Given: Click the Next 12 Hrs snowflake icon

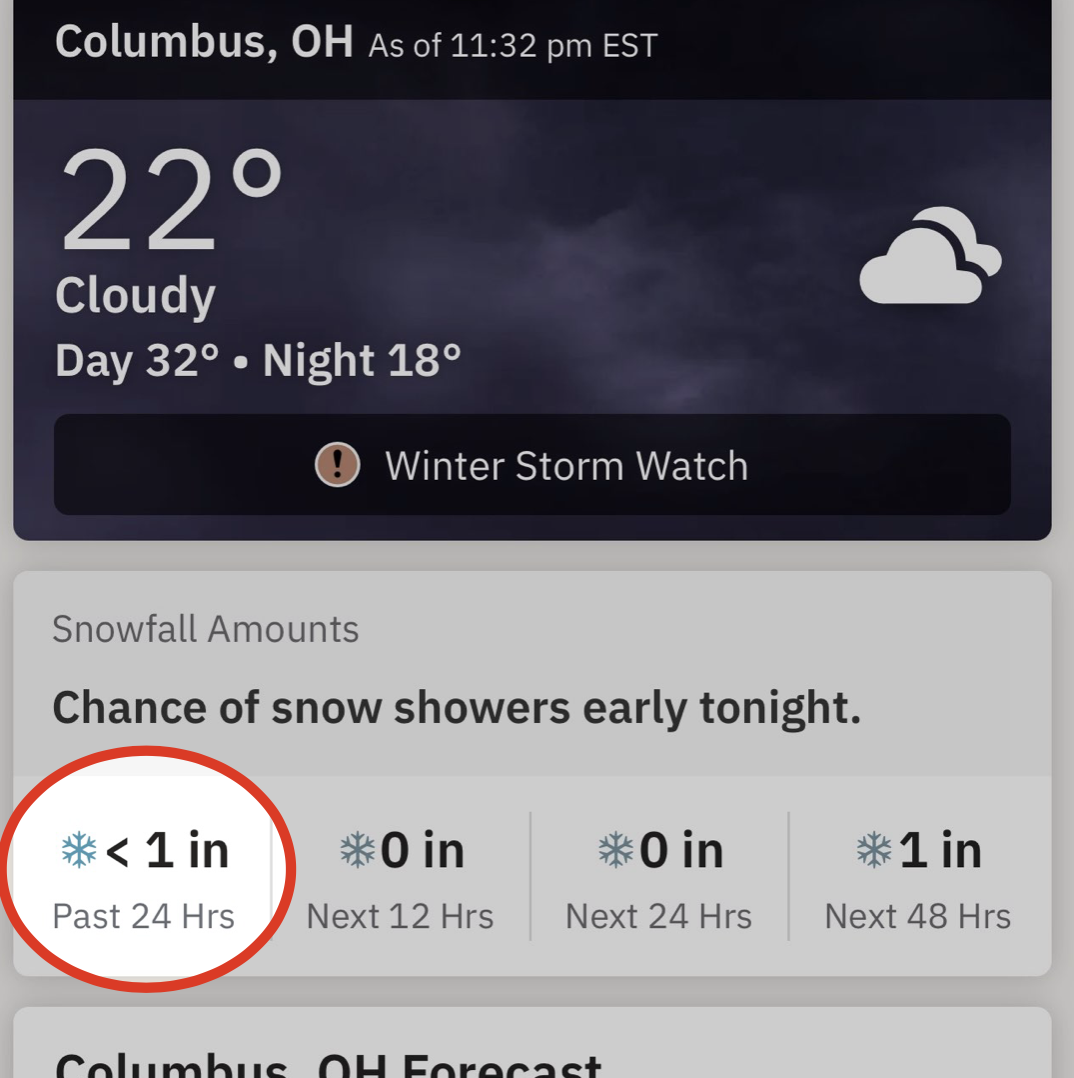Looking at the screenshot, I should [x=357, y=851].
